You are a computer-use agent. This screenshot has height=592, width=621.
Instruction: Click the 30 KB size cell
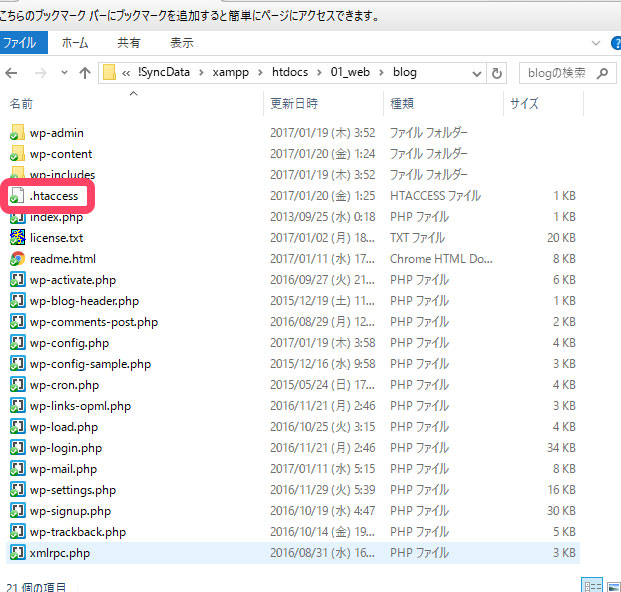561,510
